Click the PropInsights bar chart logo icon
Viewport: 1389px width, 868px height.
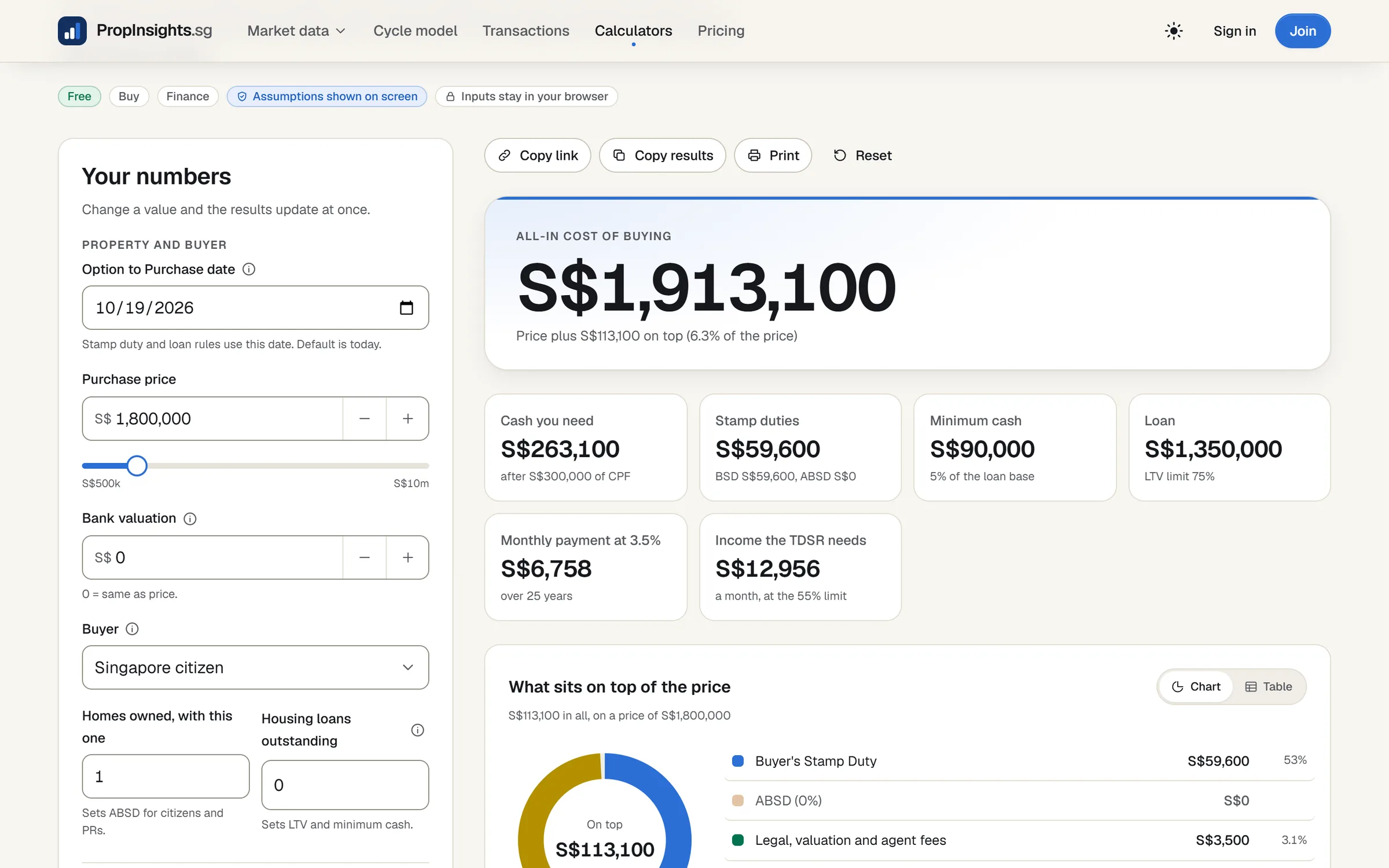[72, 31]
